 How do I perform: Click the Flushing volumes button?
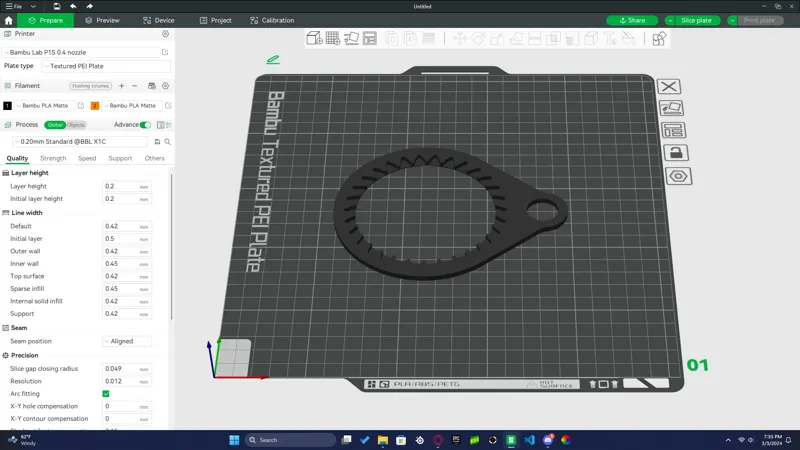coord(90,86)
